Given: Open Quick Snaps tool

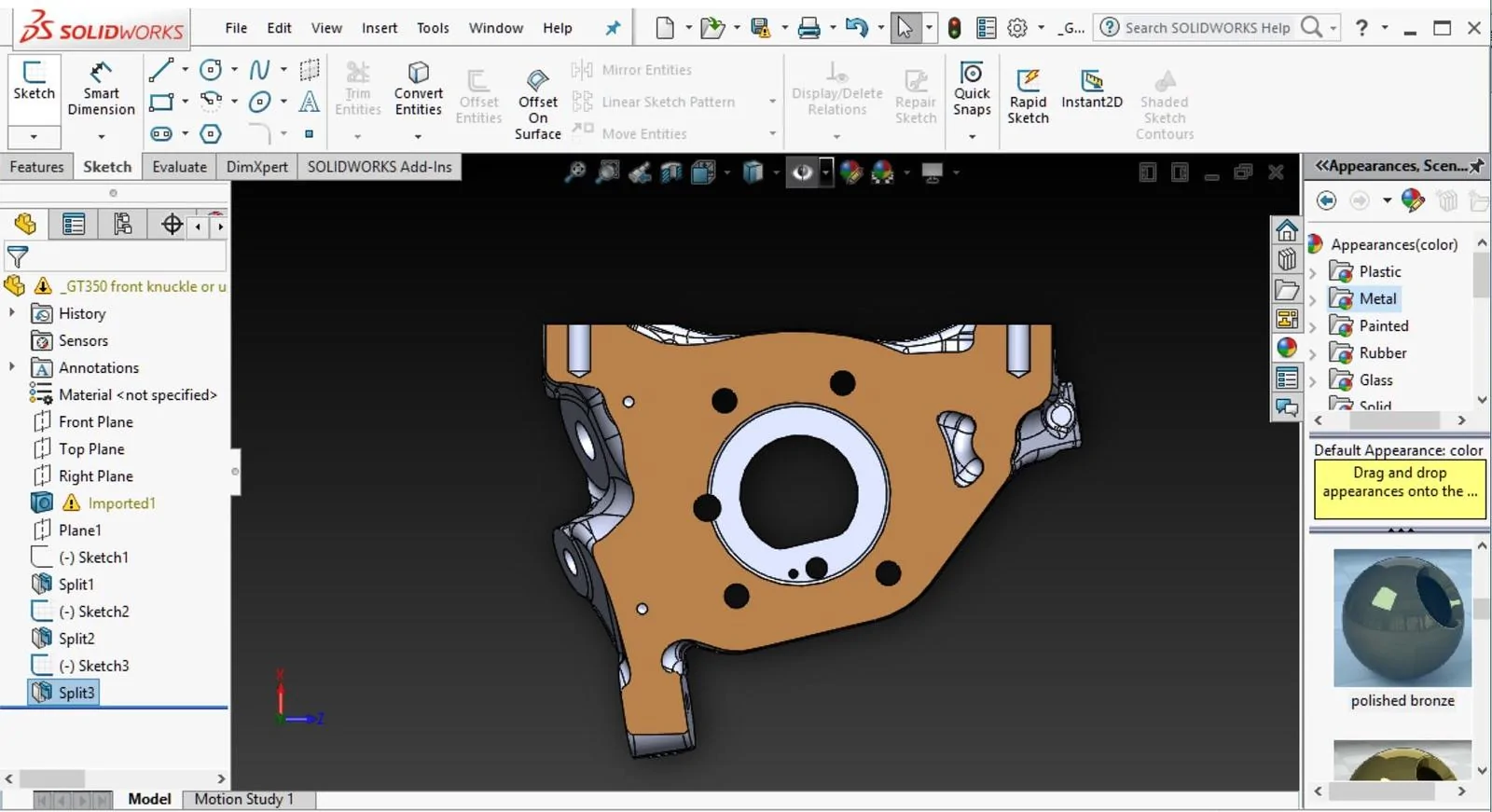Looking at the screenshot, I should [x=972, y=89].
